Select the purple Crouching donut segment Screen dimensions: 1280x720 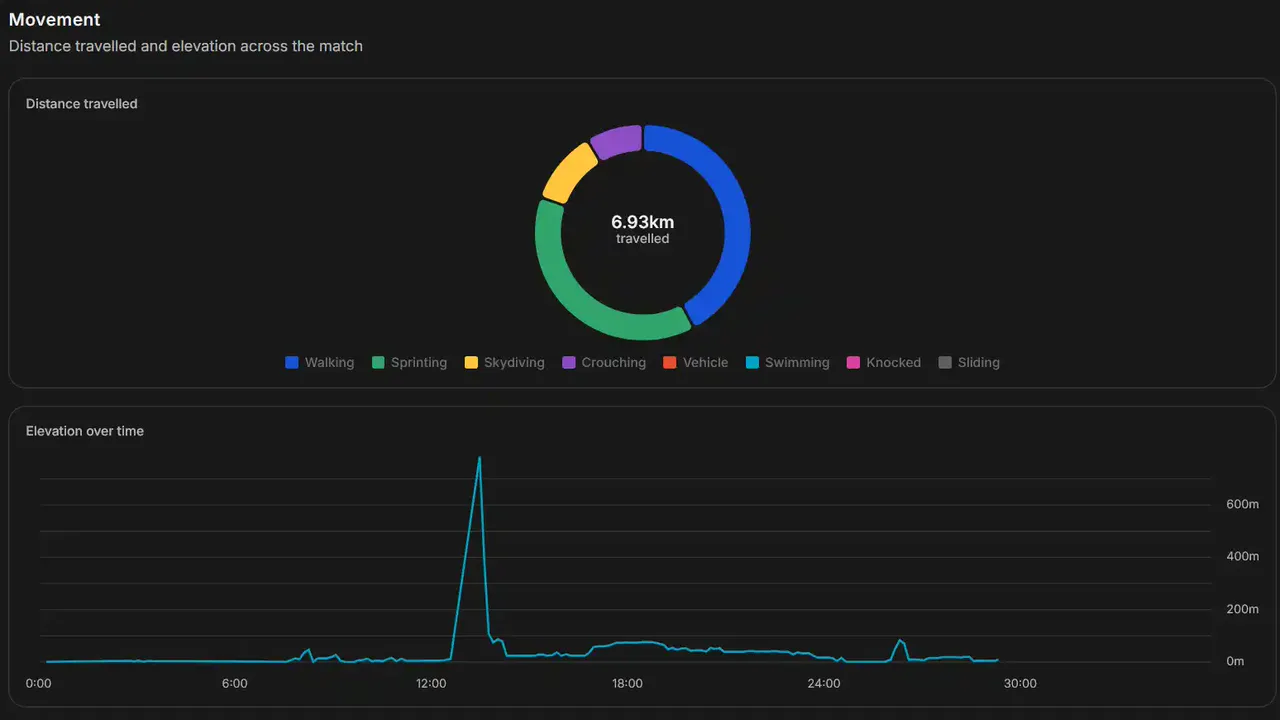pos(616,141)
